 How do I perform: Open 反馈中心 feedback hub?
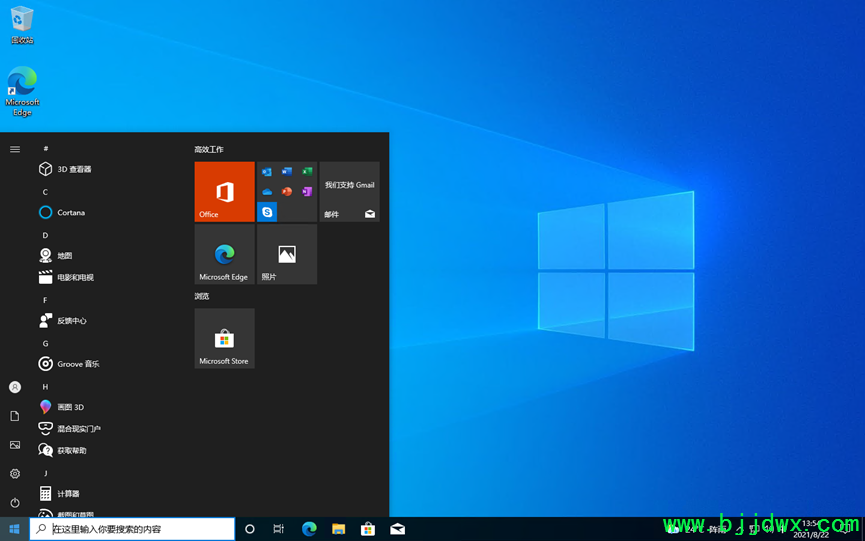click(62, 320)
